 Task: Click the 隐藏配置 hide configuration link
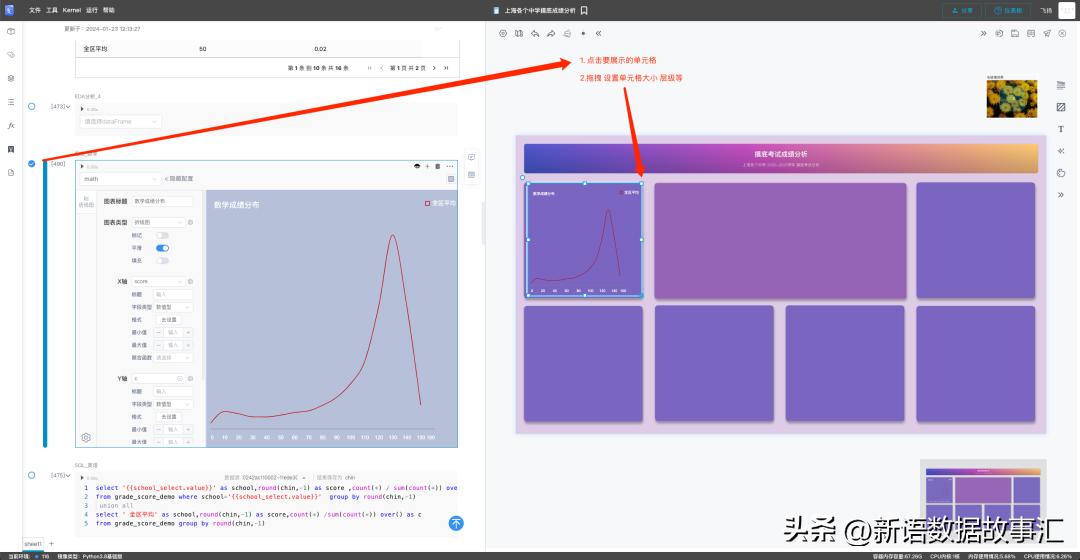click(x=179, y=179)
